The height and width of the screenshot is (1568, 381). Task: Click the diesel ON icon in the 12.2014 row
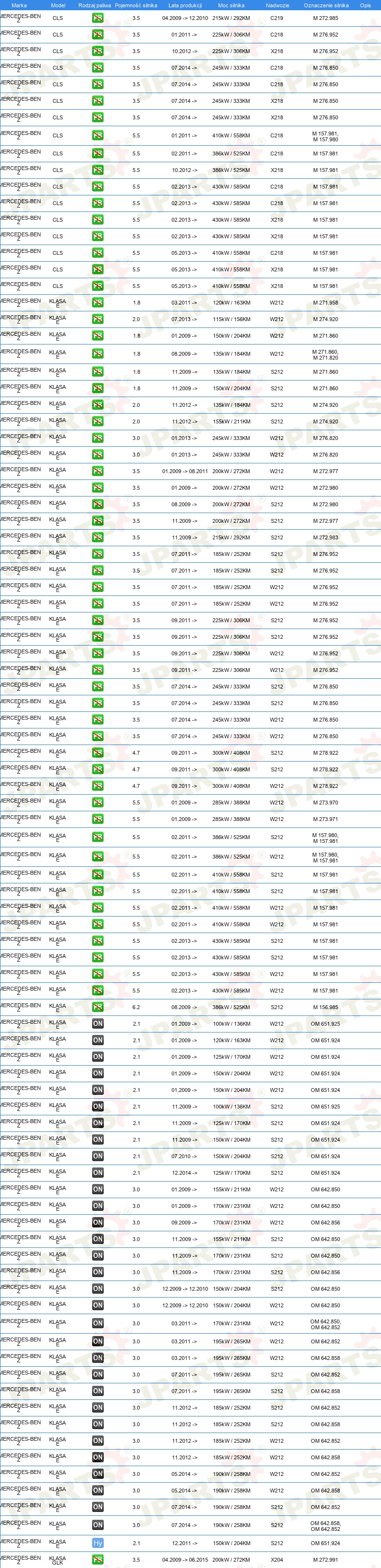tap(97, 1173)
